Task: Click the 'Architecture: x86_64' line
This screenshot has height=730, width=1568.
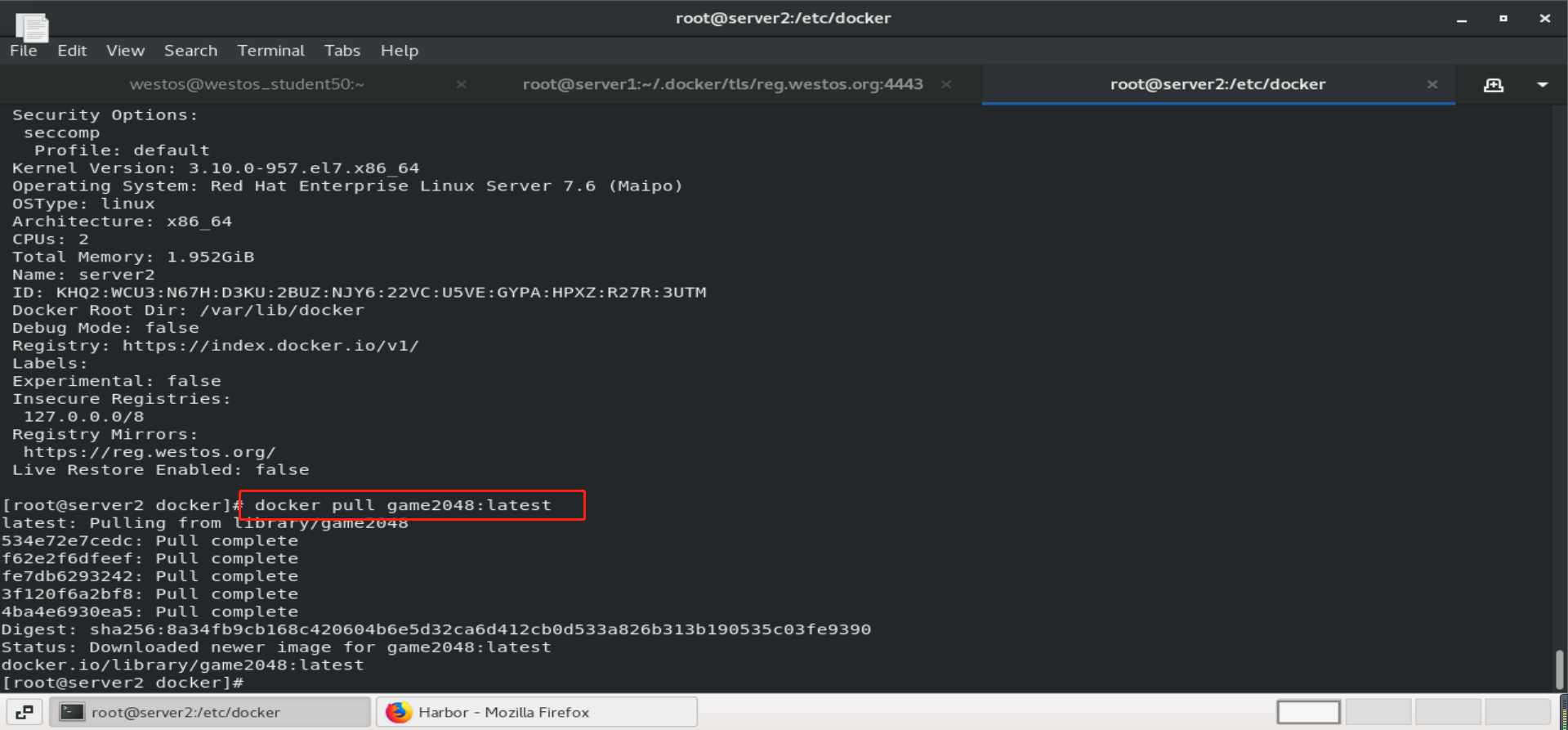Action: 122,222
